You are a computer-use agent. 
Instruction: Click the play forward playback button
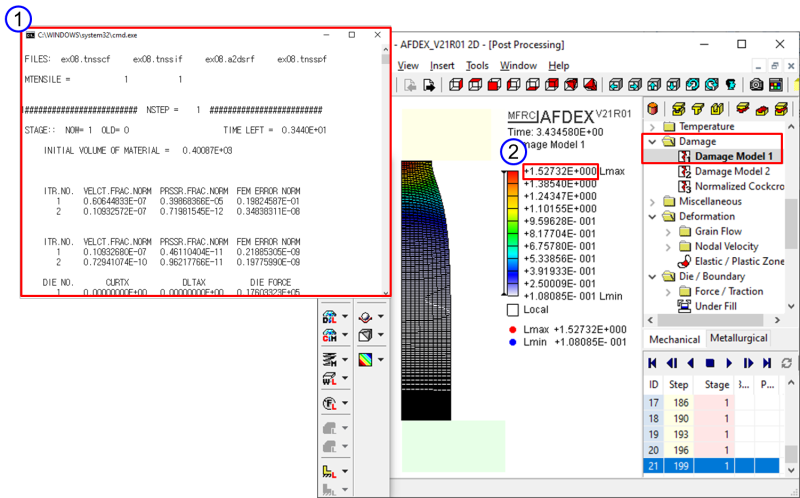(x=730, y=363)
